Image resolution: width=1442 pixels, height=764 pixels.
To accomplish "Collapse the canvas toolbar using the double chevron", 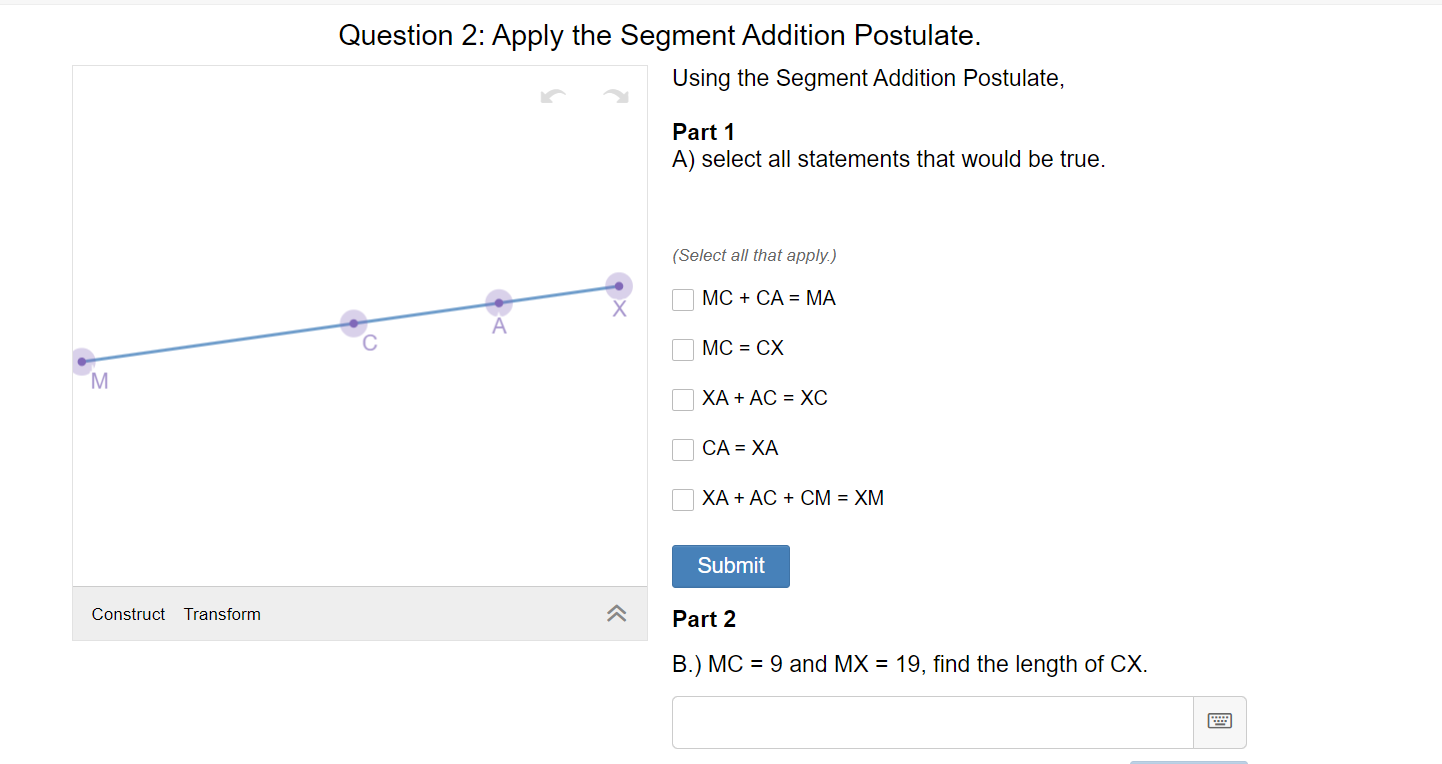I will (616, 614).
